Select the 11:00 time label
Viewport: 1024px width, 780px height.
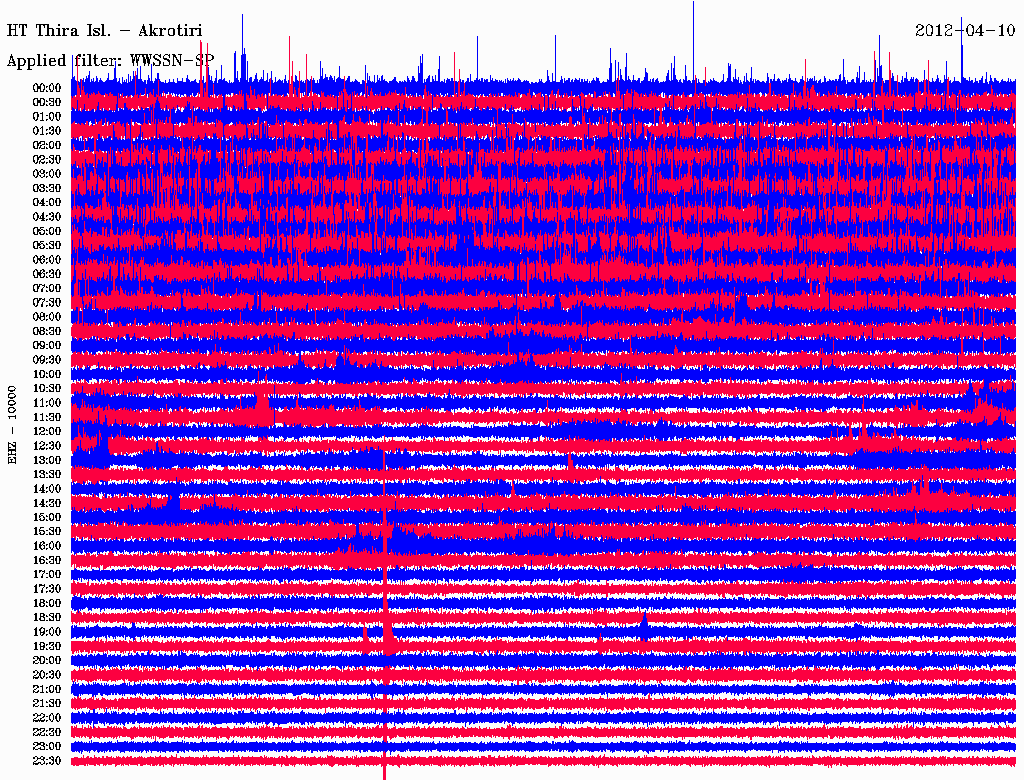pos(47,403)
